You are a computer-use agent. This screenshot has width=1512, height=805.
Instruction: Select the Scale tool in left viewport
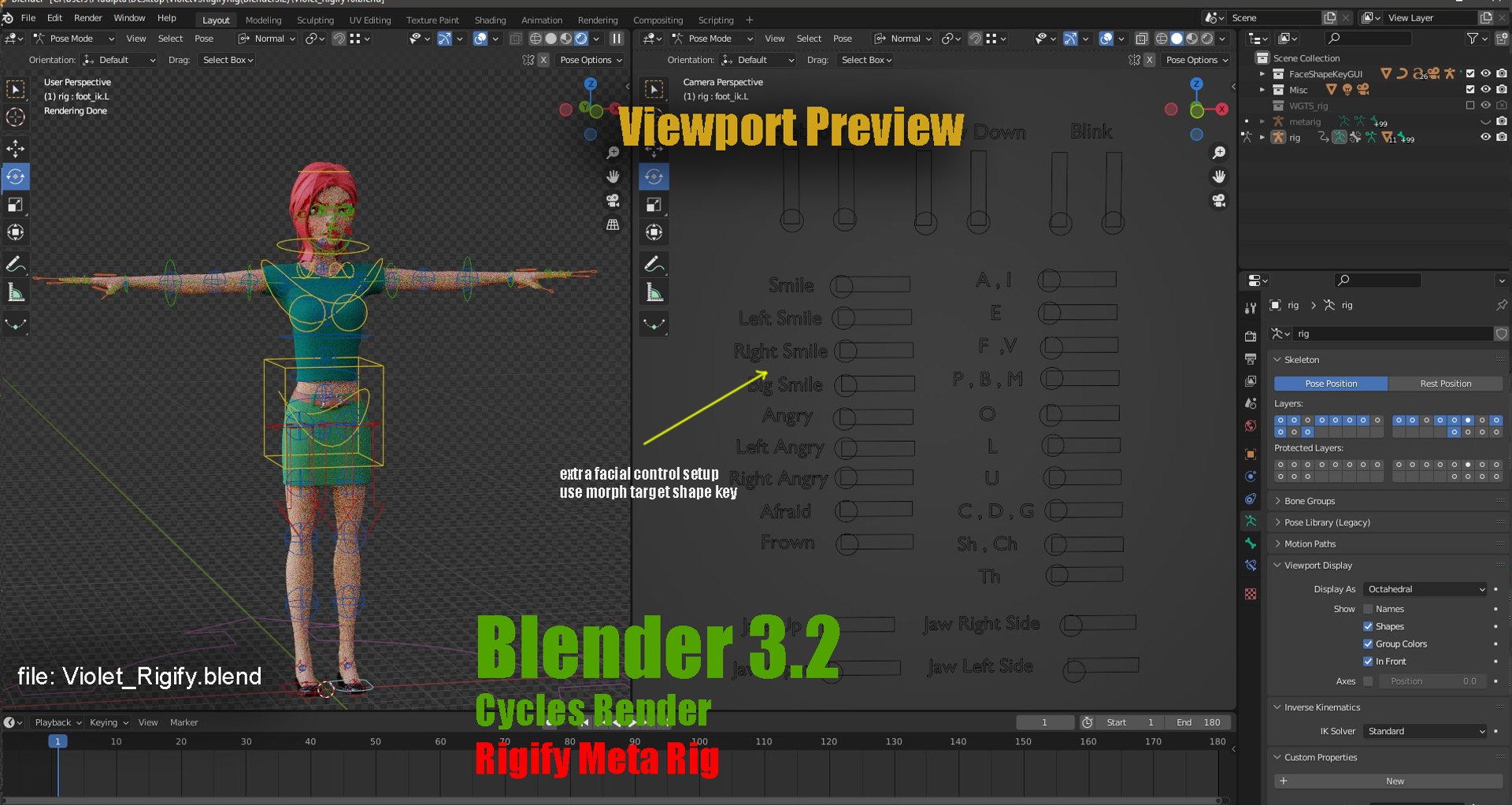coord(16,205)
